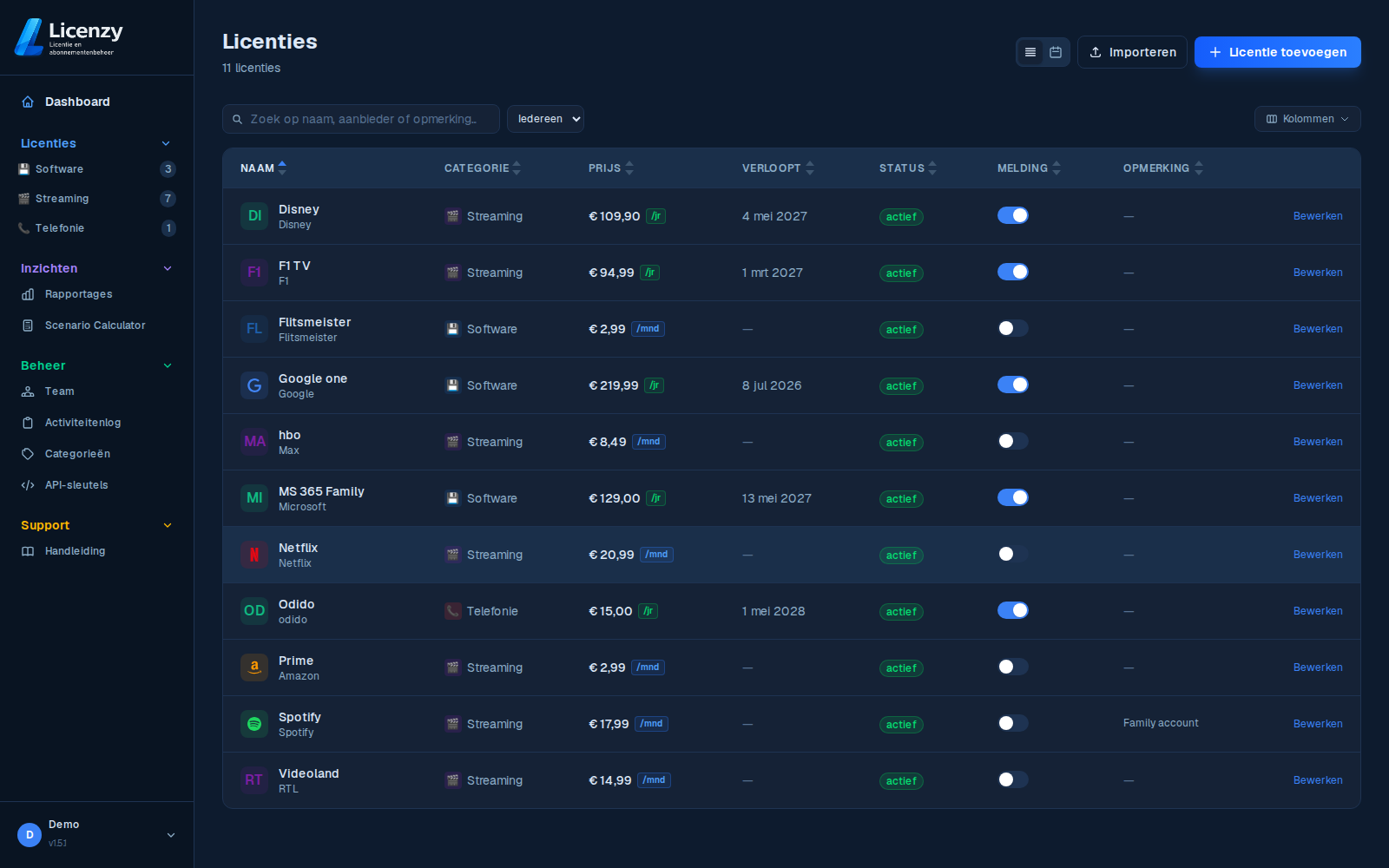The height and width of the screenshot is (868, 1389).
Task: Click the Scenario Calculator icon
Action: click(28, 325)
